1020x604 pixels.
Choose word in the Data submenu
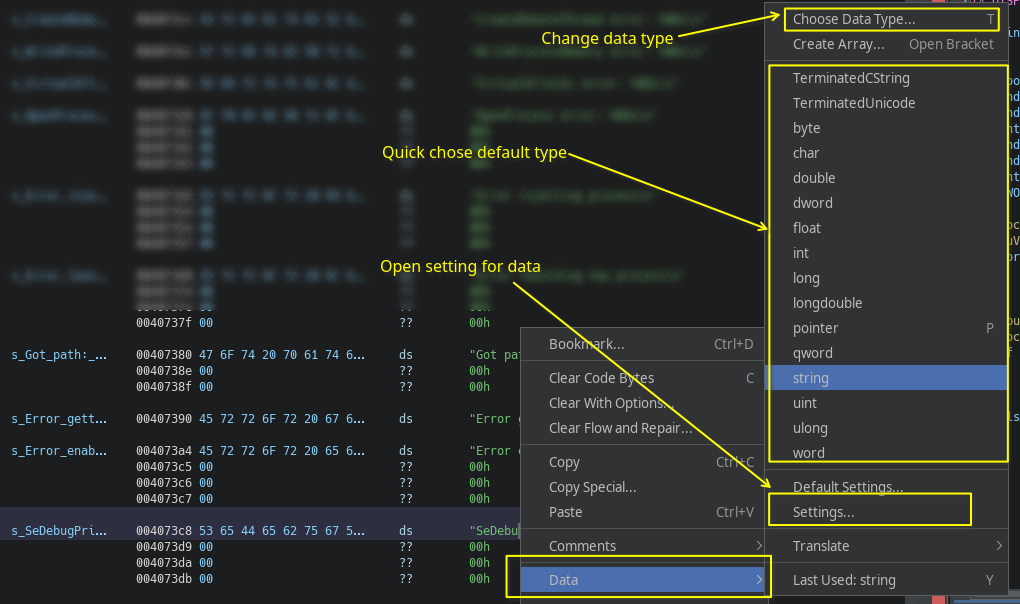click(x=885, y=453)
